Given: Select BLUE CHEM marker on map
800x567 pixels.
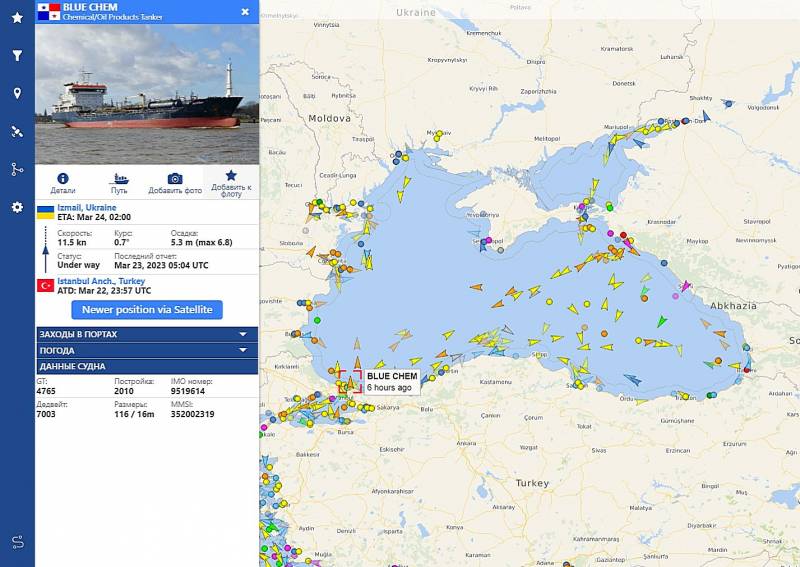Looking at the screenshot, I should [350, 382].
